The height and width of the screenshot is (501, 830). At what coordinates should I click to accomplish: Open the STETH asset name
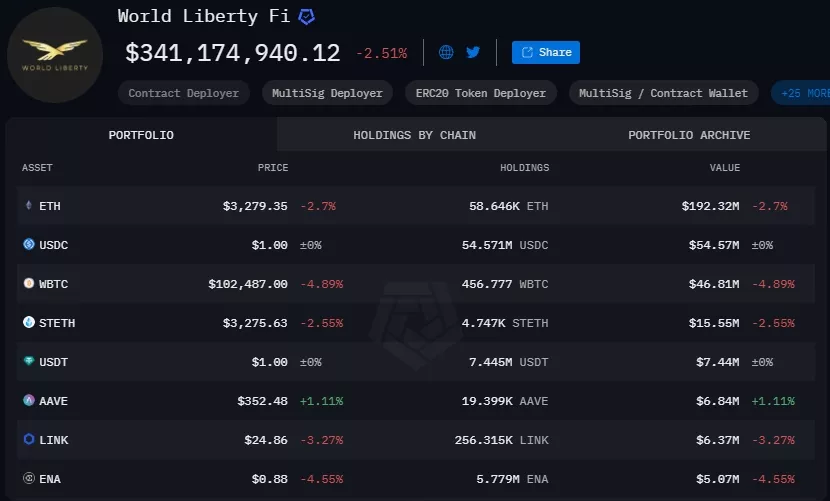(57, 323)
